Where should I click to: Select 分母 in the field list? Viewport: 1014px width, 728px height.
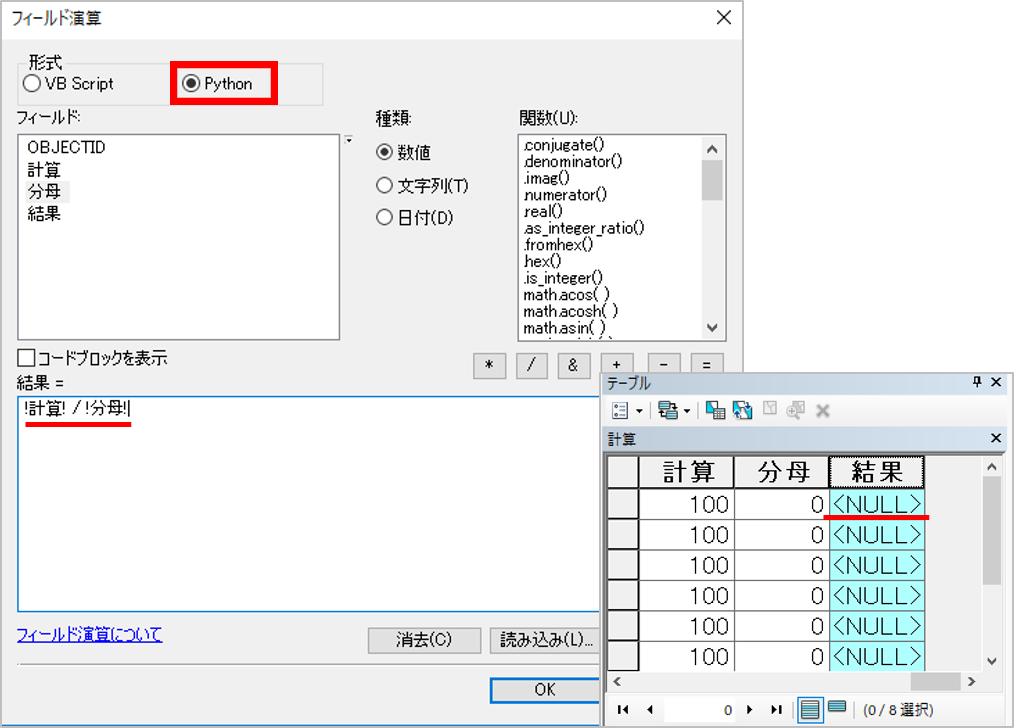[44, 191]
